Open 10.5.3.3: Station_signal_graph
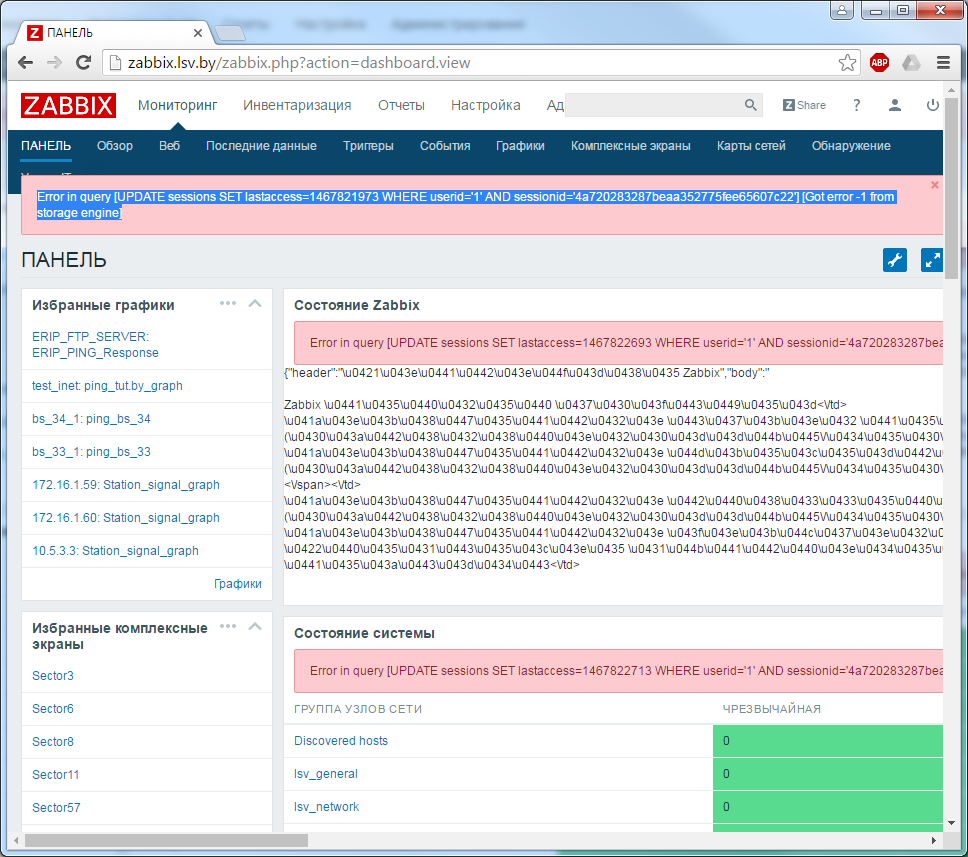Image resolution: width=968 pixels, height=857 pixels. click(x=115, y=551)
